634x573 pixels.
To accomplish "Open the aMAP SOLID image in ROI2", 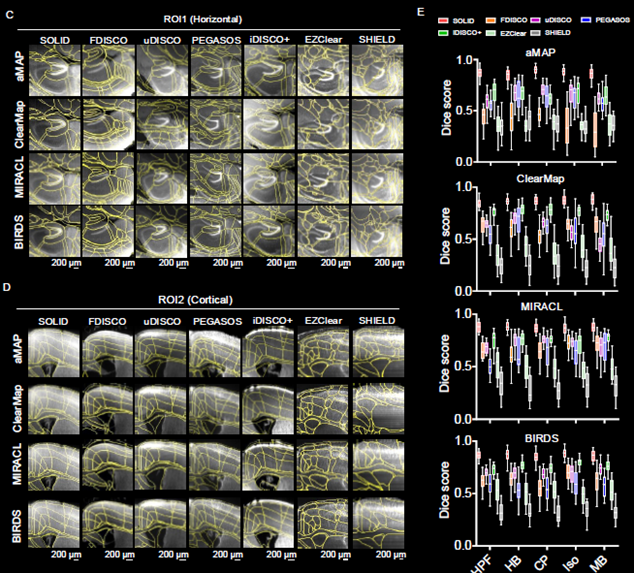I will pos(57,352).
